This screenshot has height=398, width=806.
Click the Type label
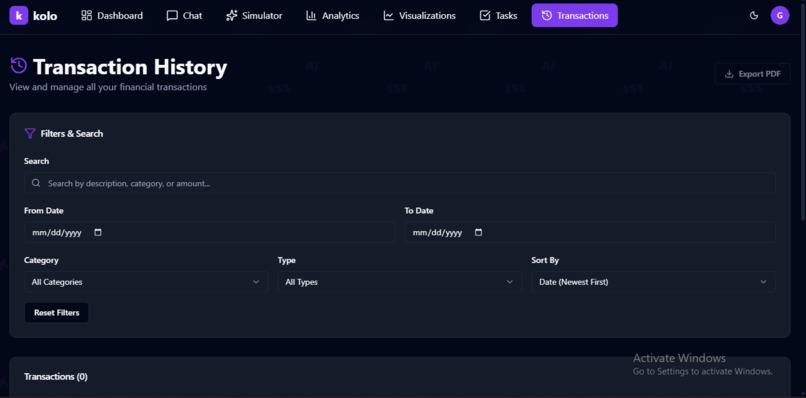(x=287, y=260)
